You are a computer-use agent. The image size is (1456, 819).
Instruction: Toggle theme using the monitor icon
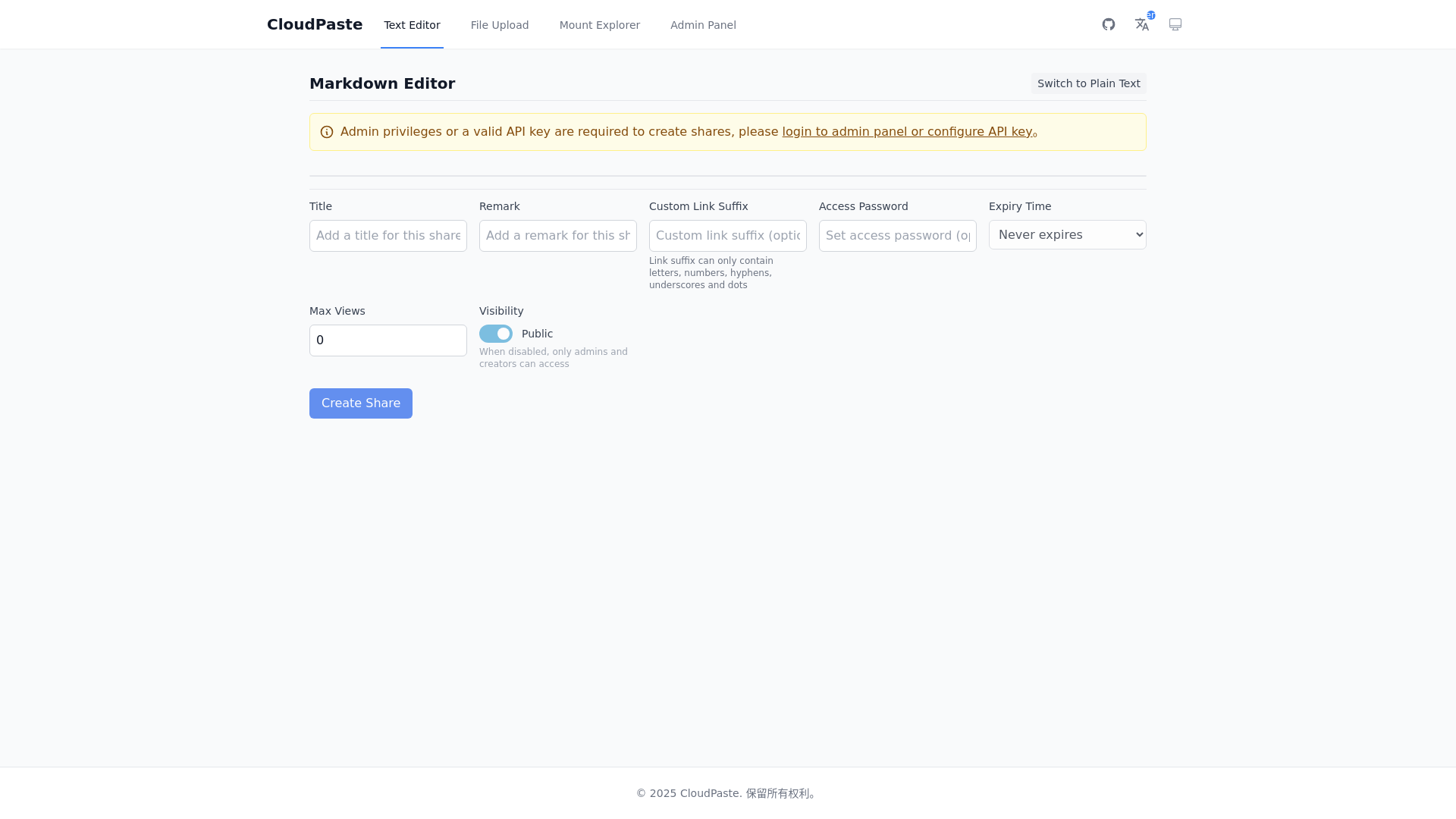pos(1175,24)
